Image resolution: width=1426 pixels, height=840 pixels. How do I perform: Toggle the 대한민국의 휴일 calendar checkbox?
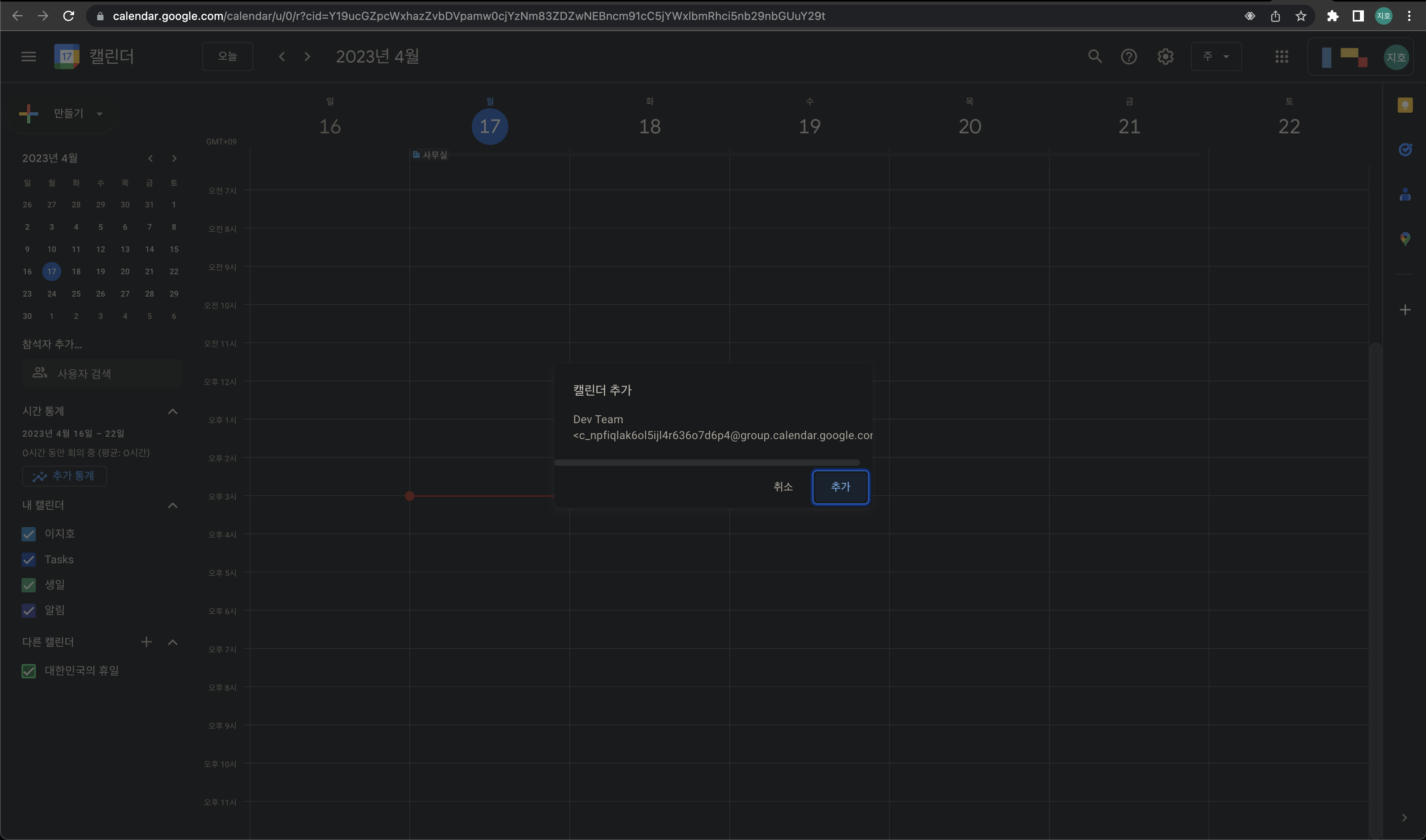pyautogui.click(x=29, y=671)
